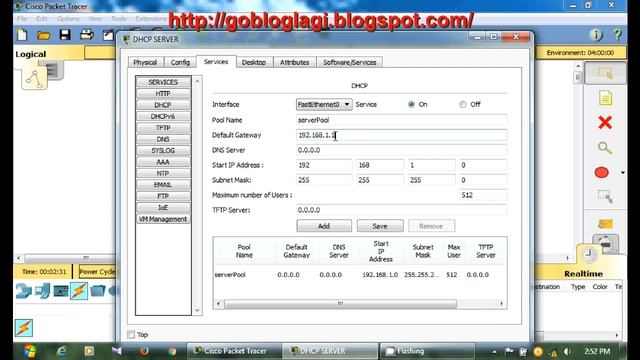Select the Components category icon
The height and width of the screenshot is (360, 640).
tap(61, 291)
